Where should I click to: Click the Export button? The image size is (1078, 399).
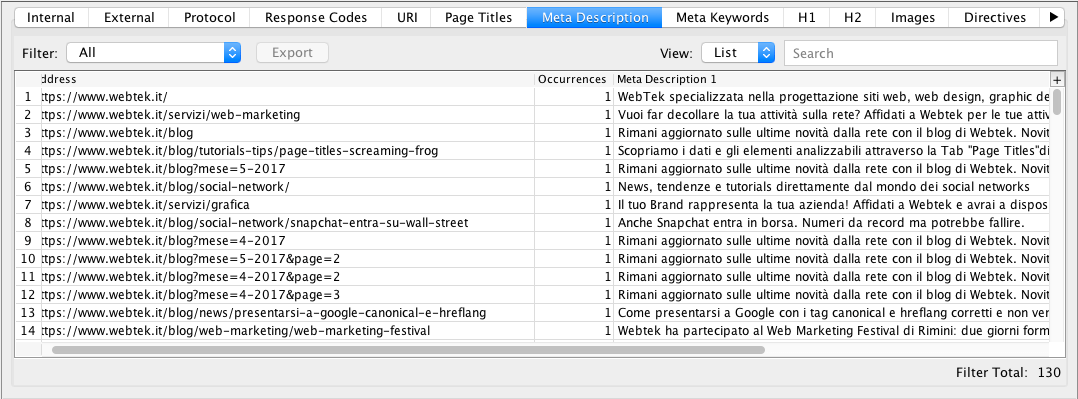click(x=292, y=52)
